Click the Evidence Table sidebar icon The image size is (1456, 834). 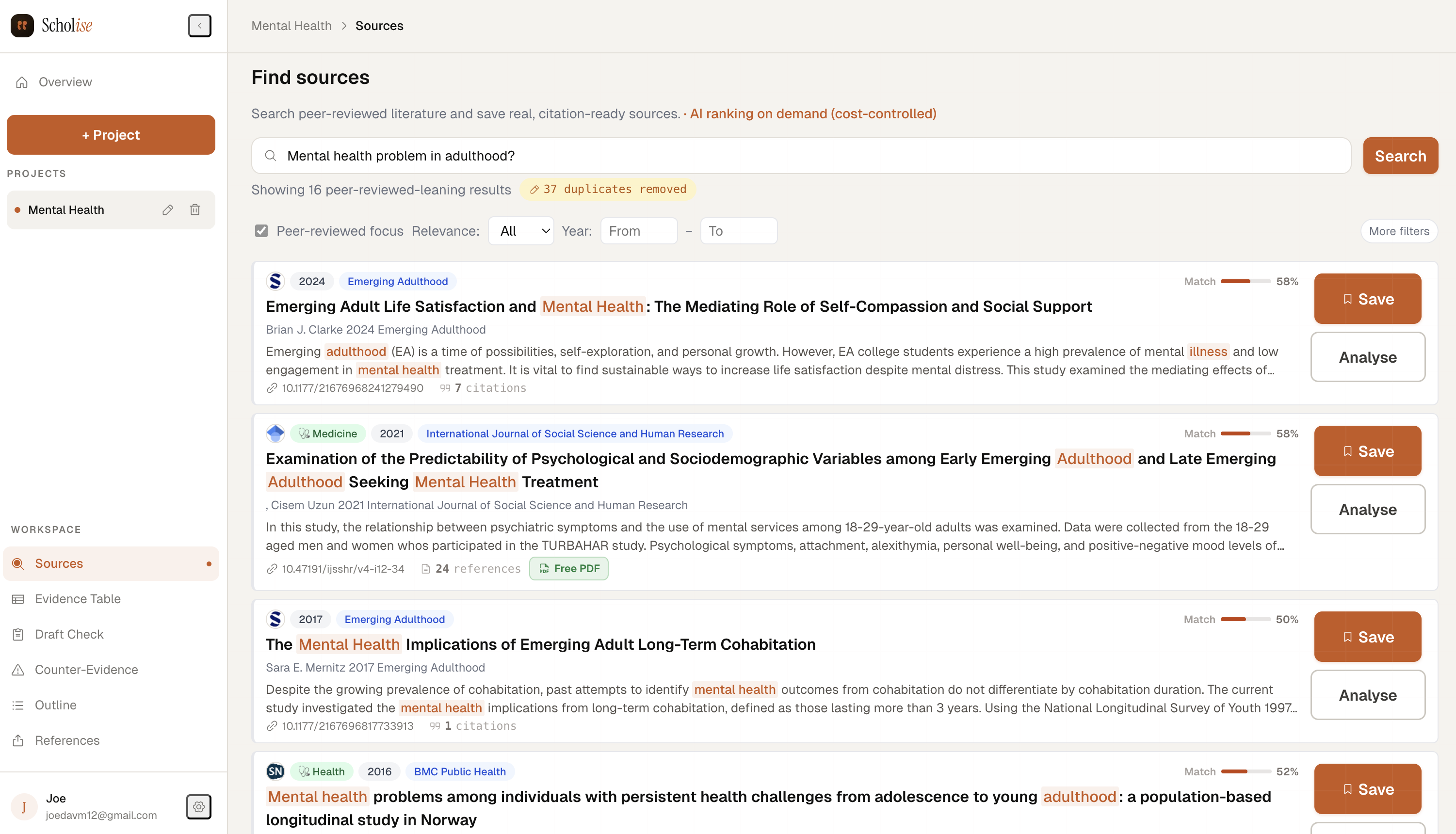(x=18, y=599)
